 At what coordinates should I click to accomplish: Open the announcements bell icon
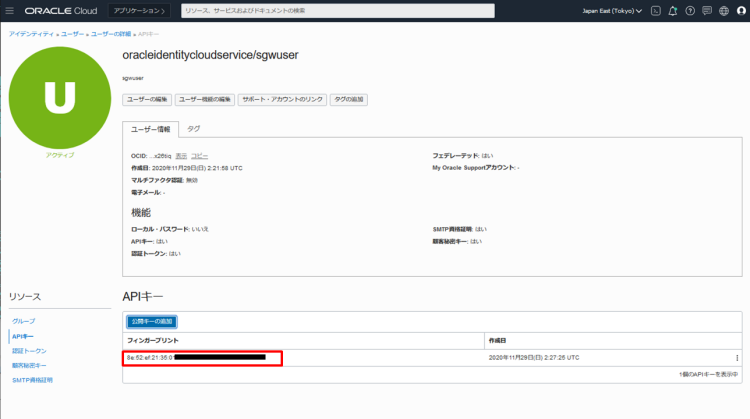pos(672,11)
